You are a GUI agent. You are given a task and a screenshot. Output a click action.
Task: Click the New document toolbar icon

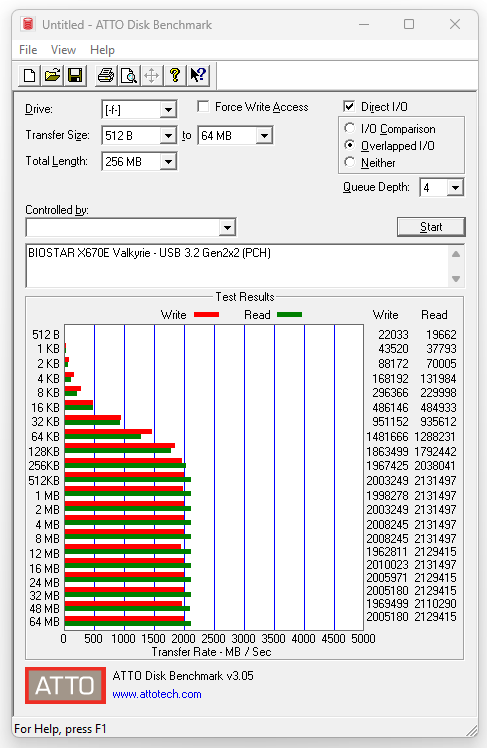(x=30, y=75)
